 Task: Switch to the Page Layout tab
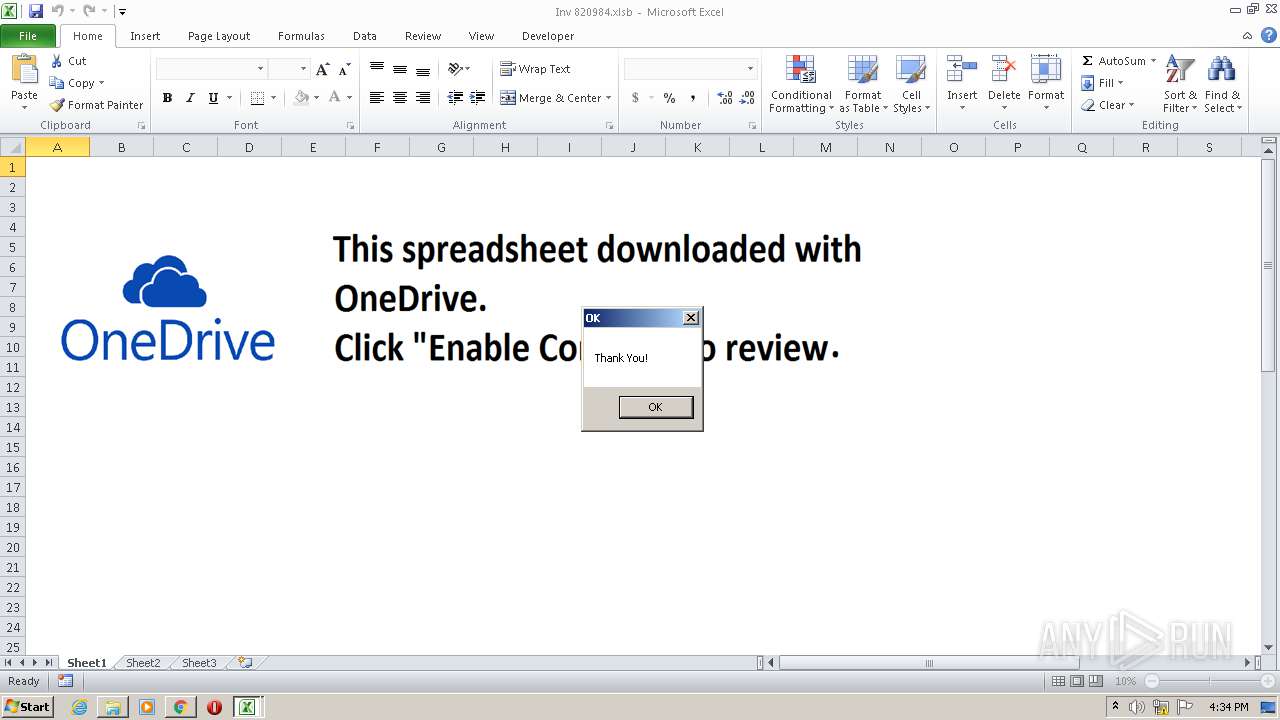point(219,36)
